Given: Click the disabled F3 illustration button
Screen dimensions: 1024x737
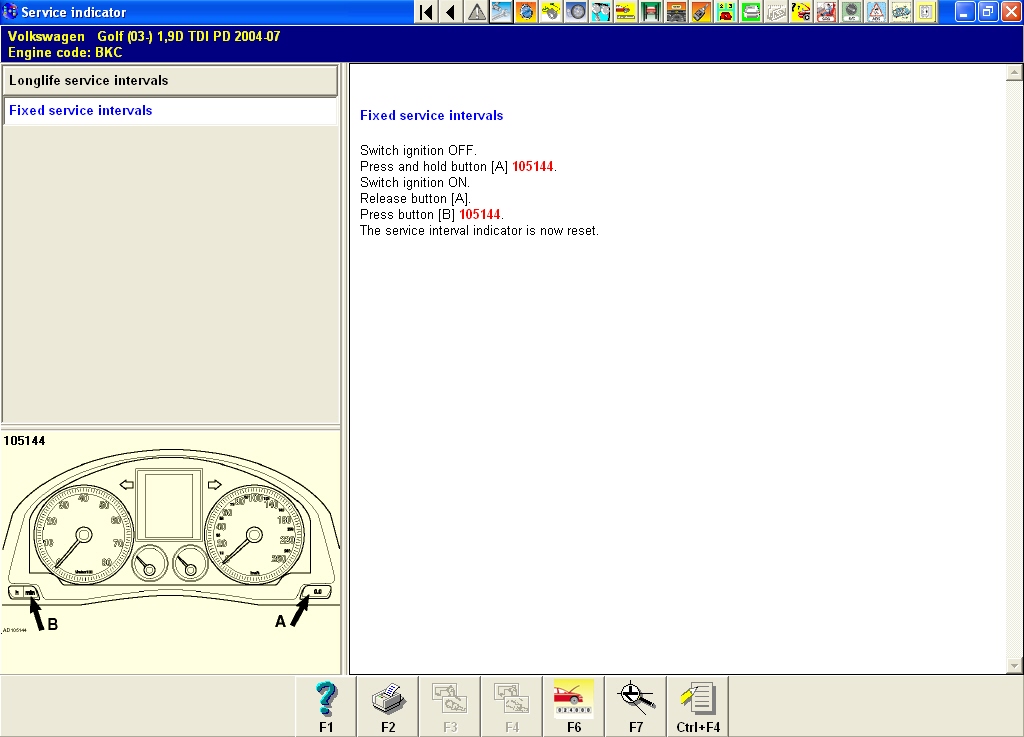Looking at the screenshot, I should 450,706.
